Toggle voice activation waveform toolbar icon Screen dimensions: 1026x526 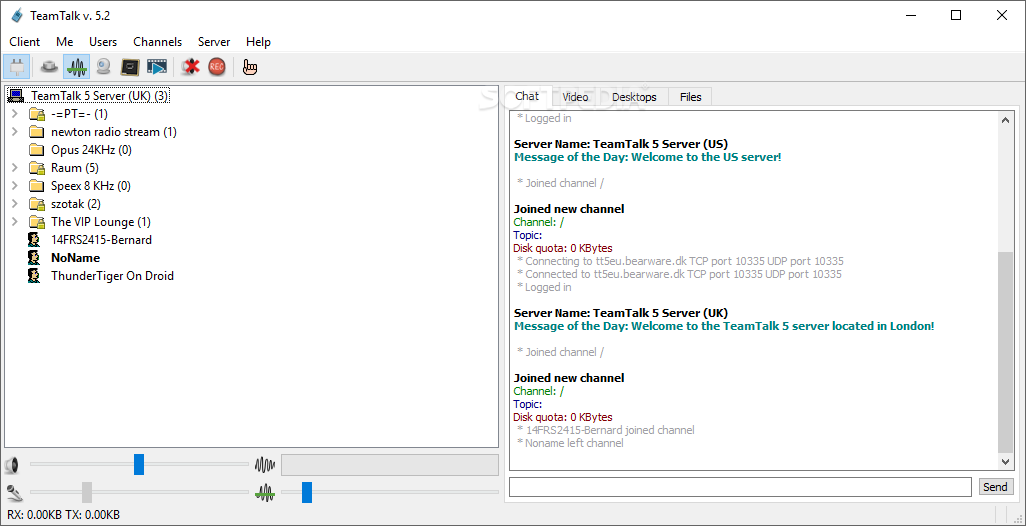pos(77,66)
